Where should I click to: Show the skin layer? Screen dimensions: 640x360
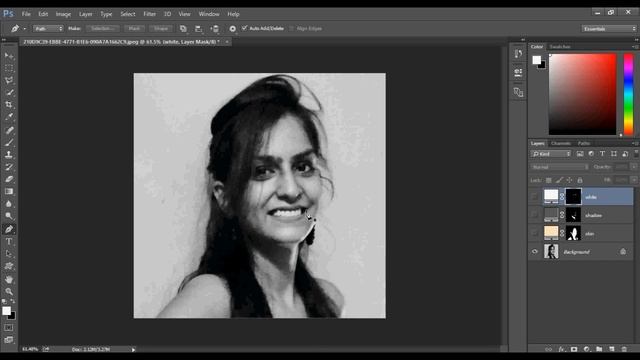click(x=535, y=233)
